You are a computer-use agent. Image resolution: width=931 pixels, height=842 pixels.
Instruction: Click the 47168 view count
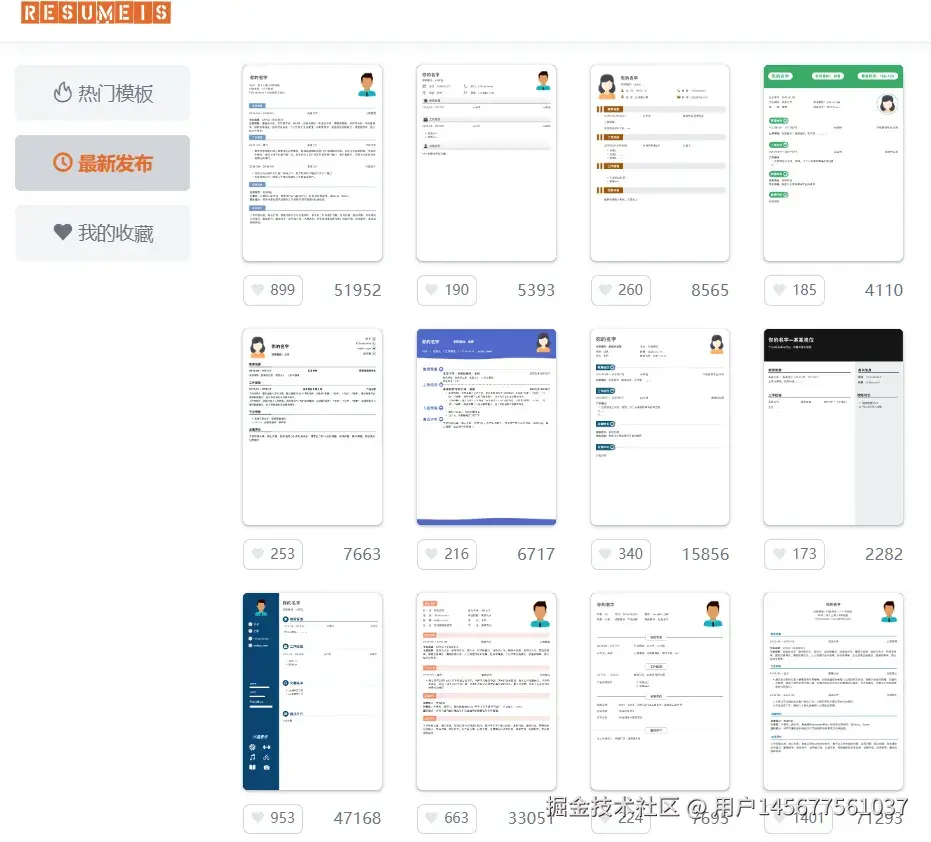pyautogui.click(x=357, y=818)
